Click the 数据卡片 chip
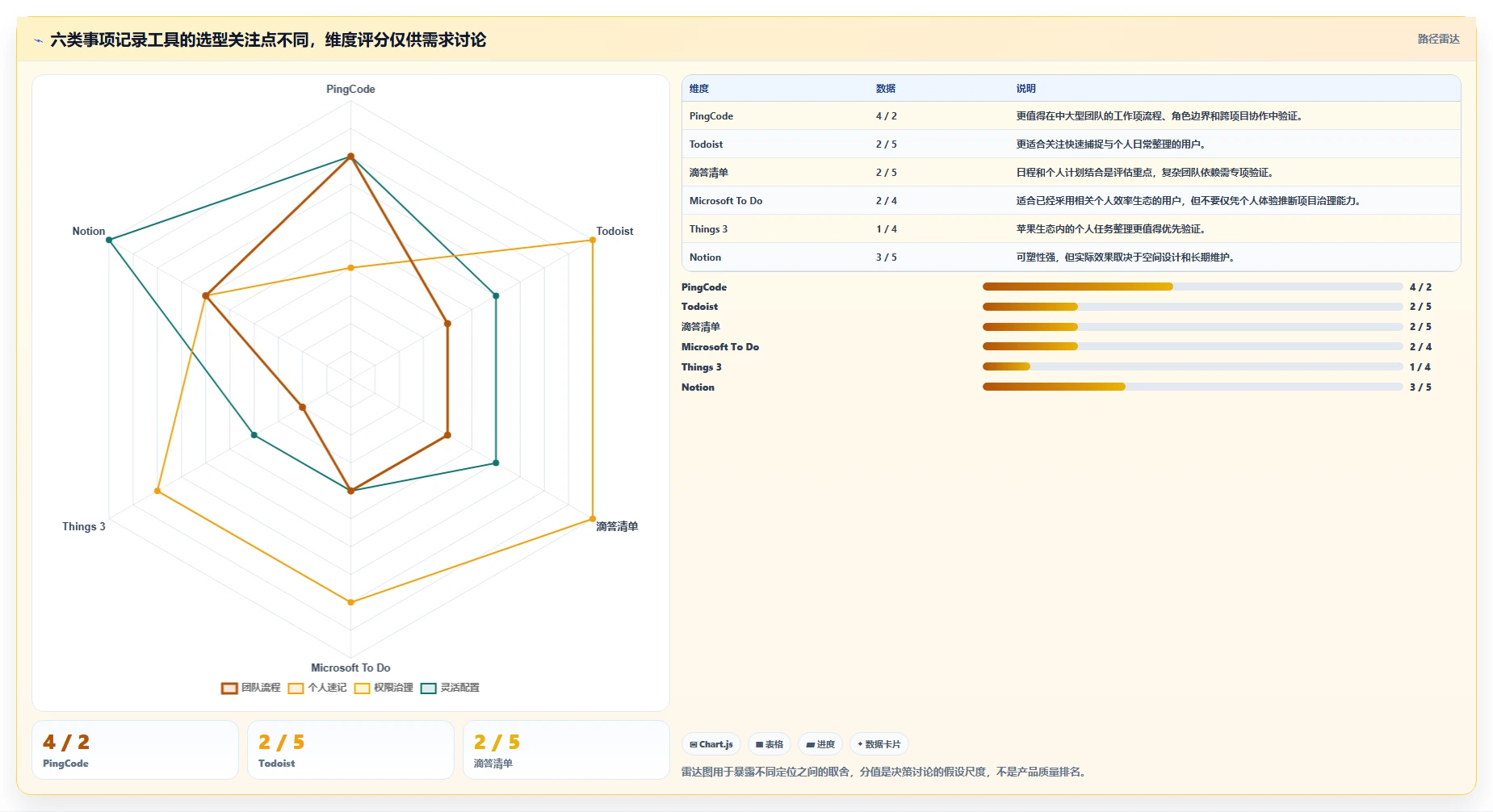This screenshot has width=1493, height=812. [879, 744]
